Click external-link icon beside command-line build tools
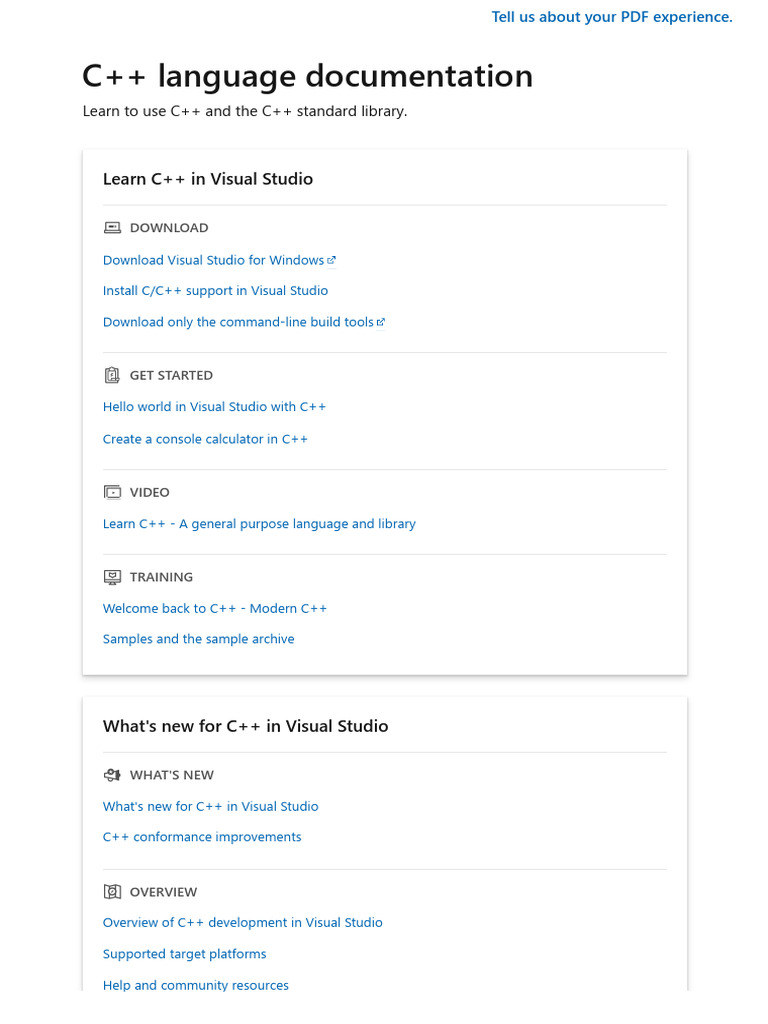Viewport: 768px width, 1024px height. pyautogui.click(x=381, y=323)
